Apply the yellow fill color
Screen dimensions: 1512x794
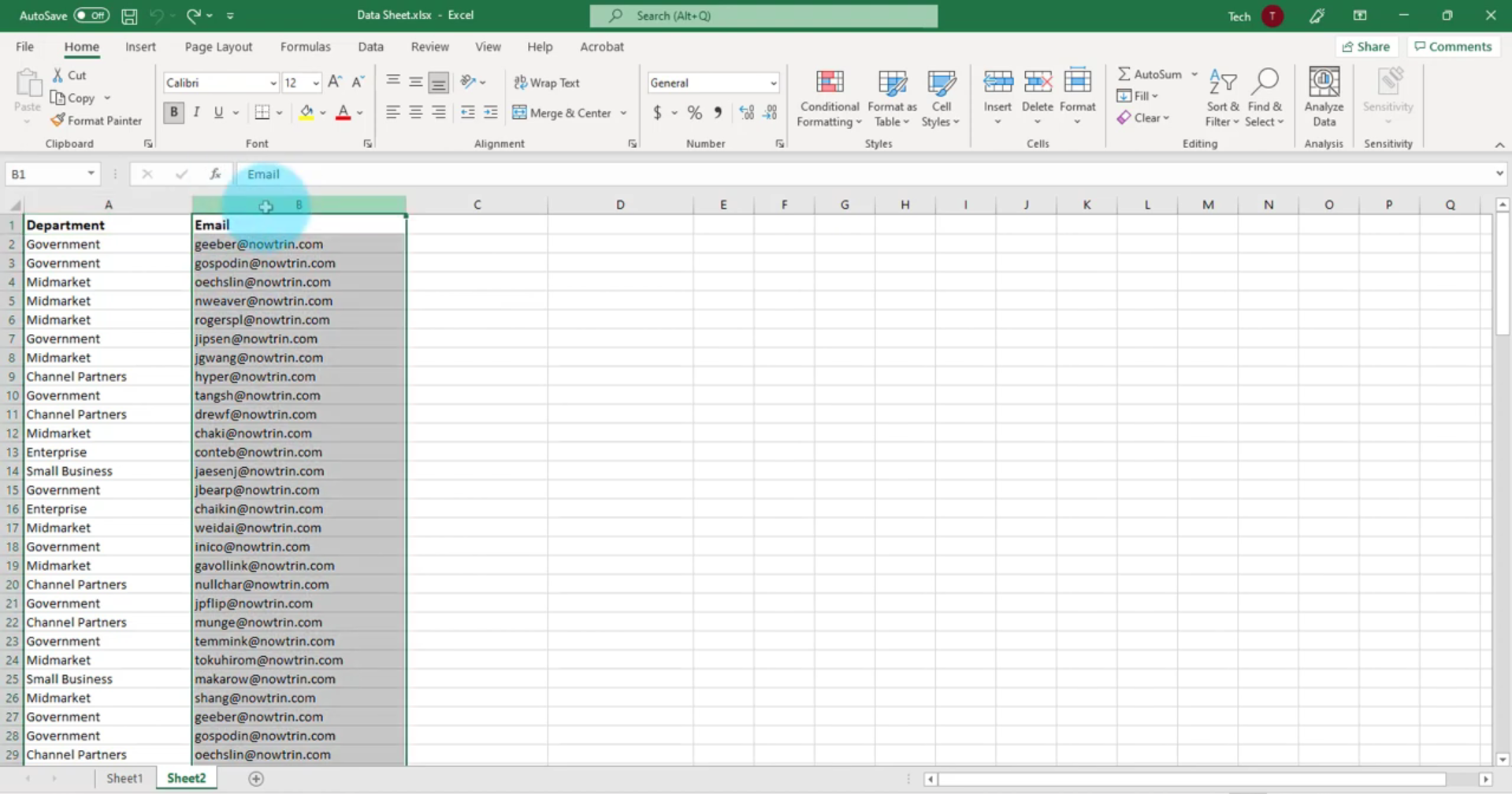[306, 113]
